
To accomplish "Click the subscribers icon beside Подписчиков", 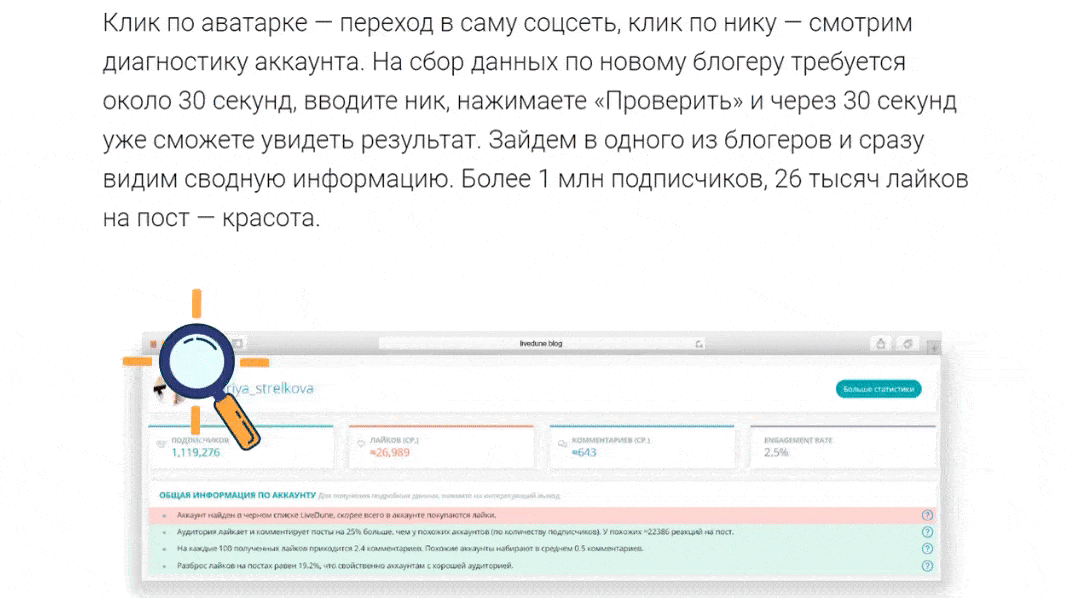I will 161,443.
